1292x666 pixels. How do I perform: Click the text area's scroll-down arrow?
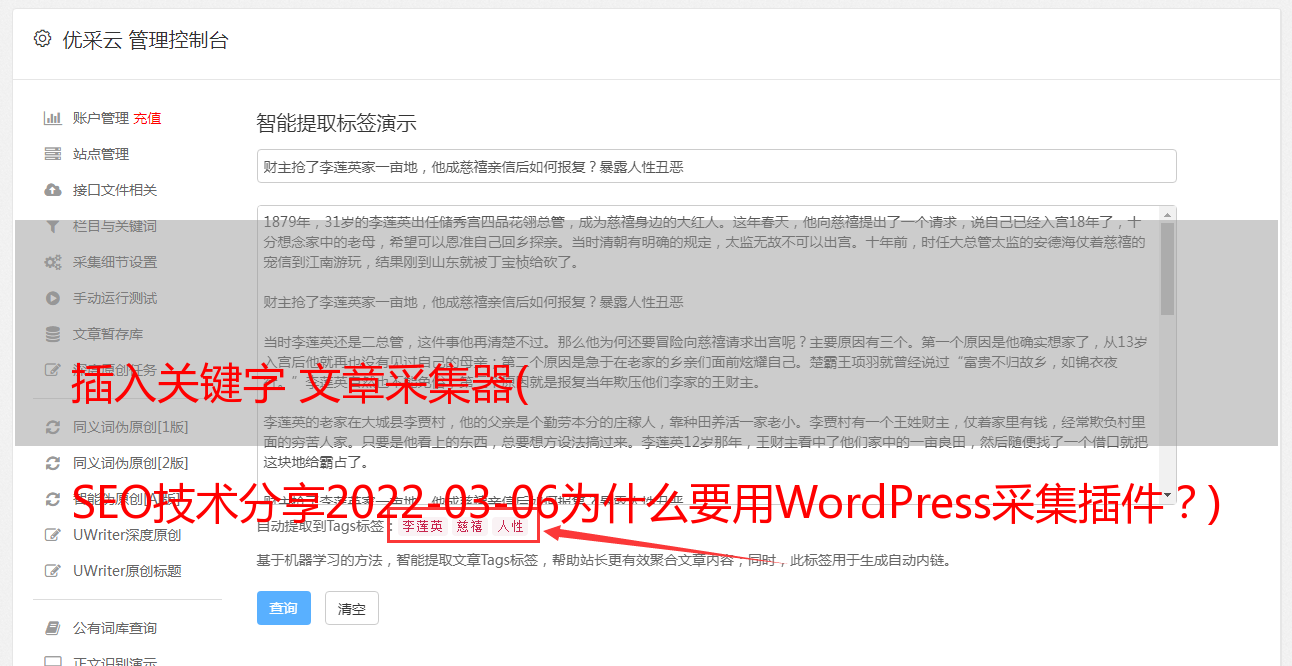click(x=1167, y=496)
